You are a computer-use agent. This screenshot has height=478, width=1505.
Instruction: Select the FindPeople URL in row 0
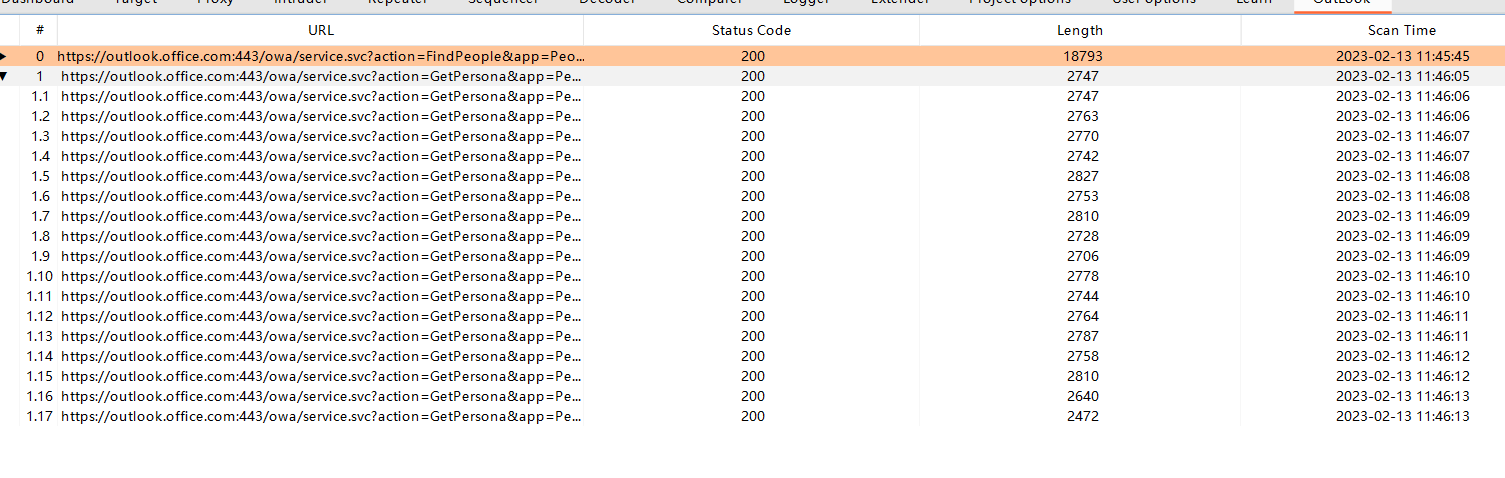(321, 56)
